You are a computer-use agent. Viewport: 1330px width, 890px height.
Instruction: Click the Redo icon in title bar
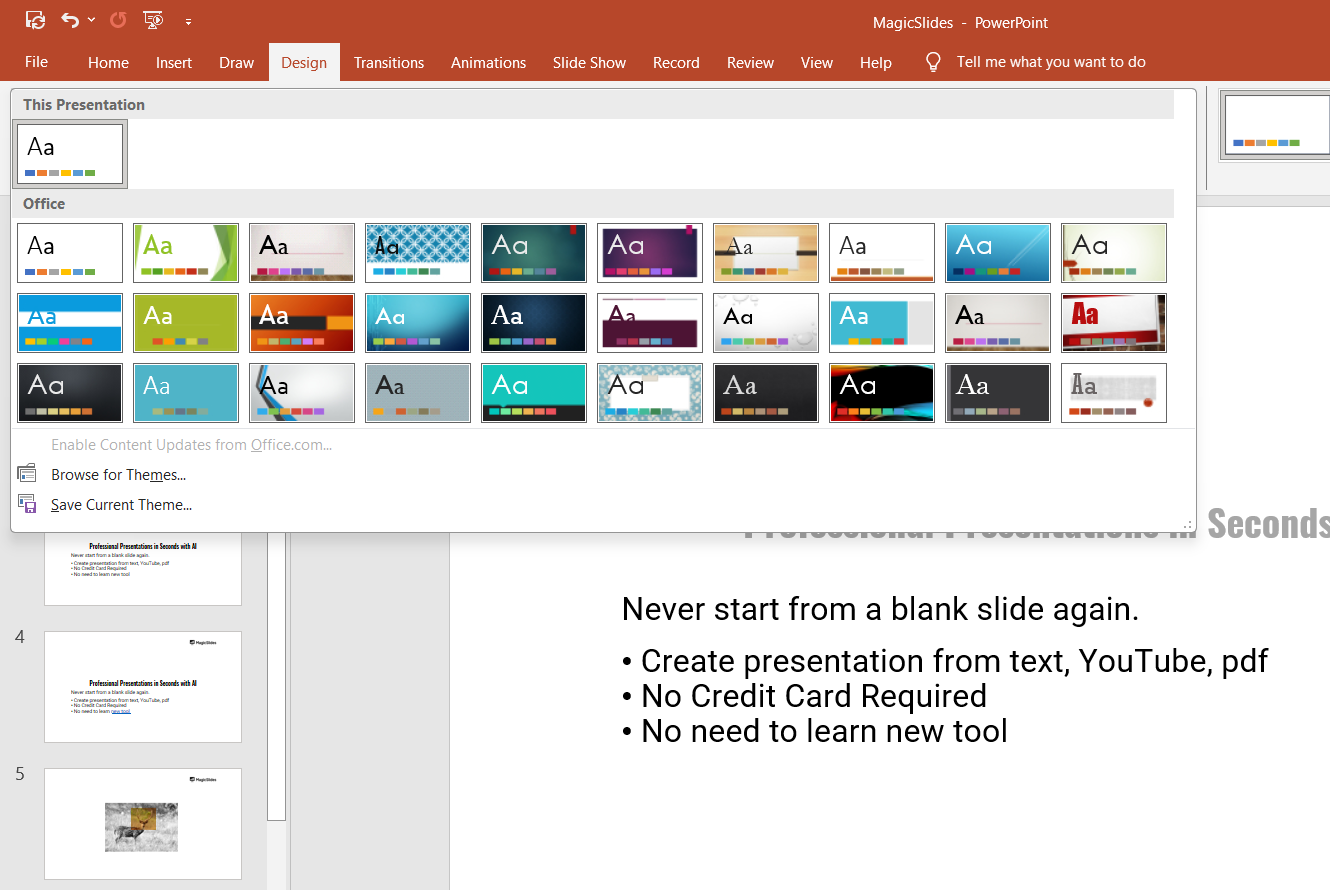click(x=118, y=20)
